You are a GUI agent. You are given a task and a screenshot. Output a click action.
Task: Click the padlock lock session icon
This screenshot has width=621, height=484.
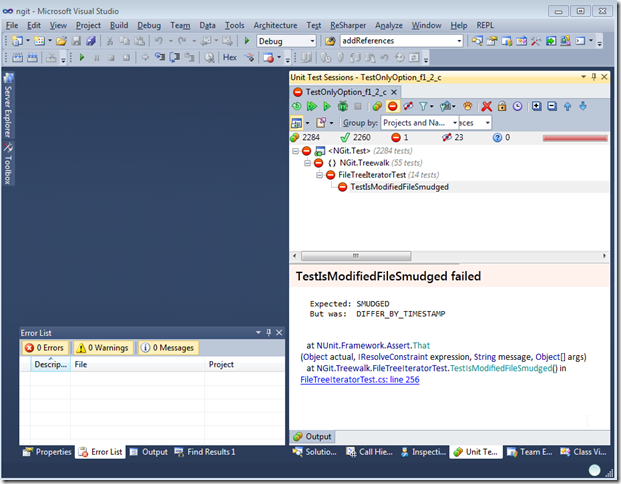(501, 106)
